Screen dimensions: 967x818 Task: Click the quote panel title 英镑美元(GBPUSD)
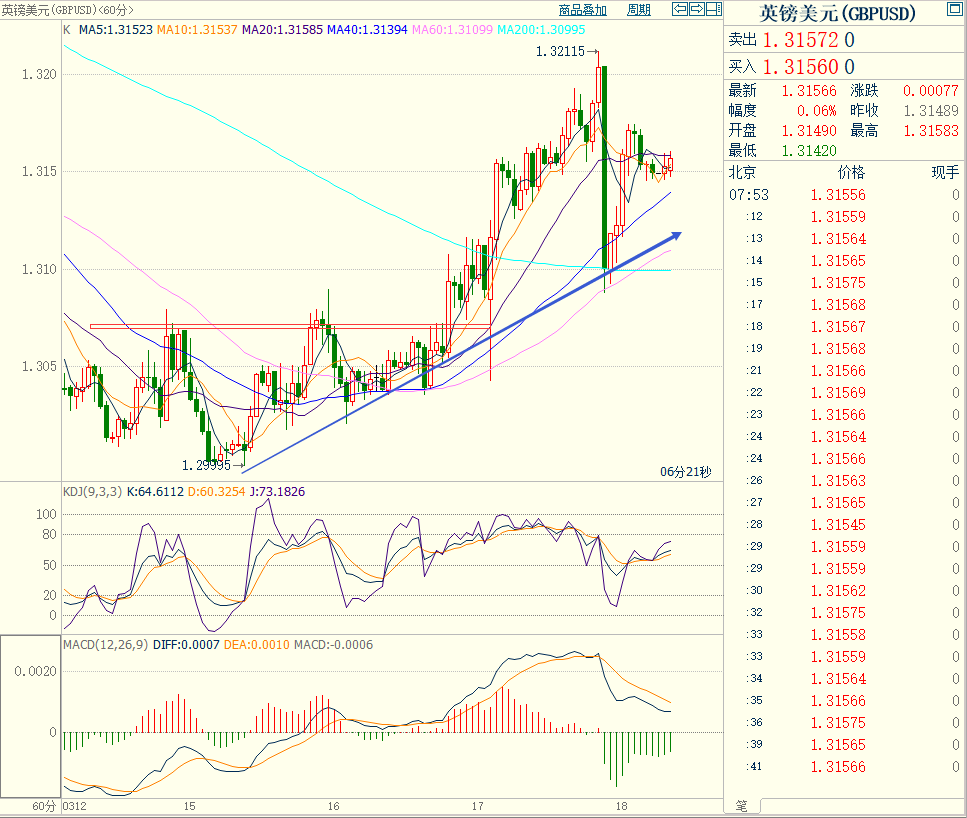click(837, 14)
